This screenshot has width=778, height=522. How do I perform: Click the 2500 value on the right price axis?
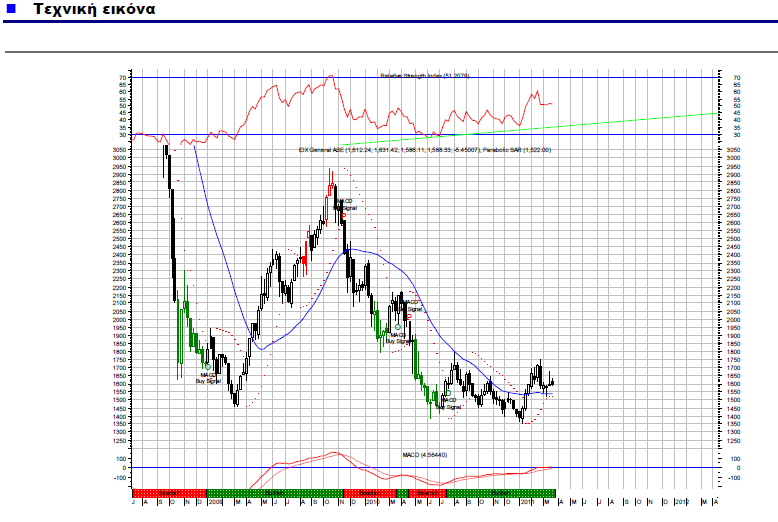(x=733, y=239)
